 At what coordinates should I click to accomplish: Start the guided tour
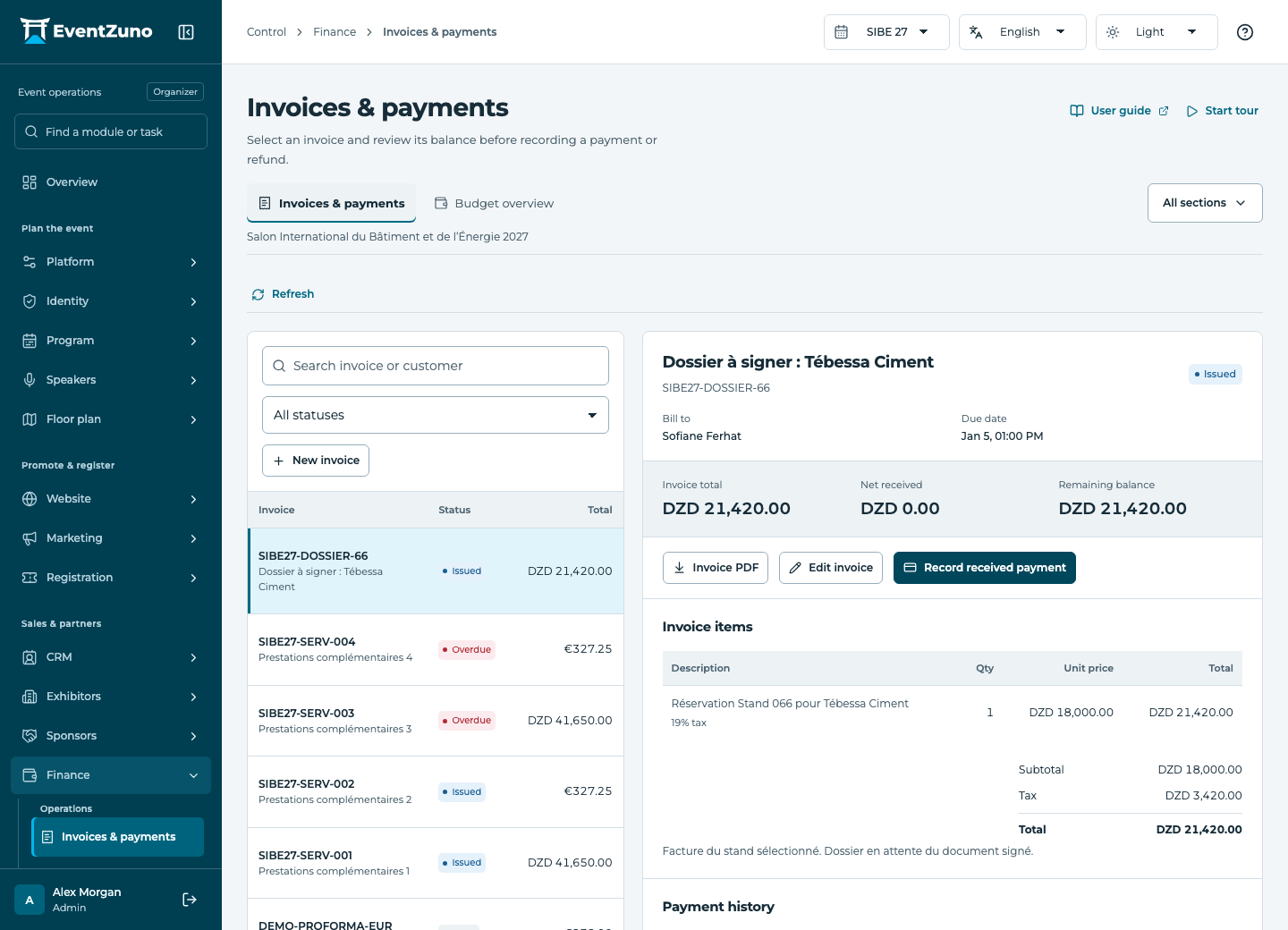(x=1223, y=111)
